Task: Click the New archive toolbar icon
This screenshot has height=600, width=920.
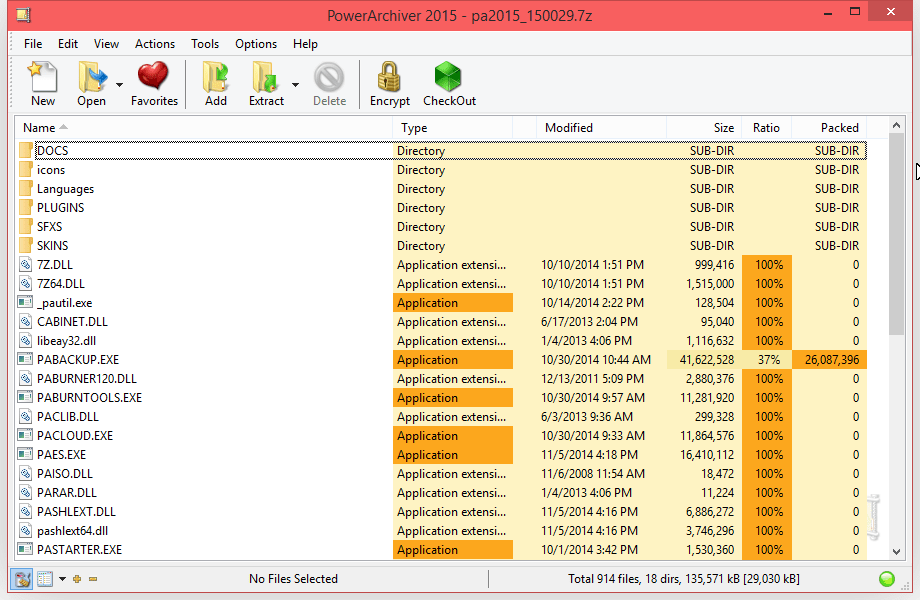Action: pos(42,77)
